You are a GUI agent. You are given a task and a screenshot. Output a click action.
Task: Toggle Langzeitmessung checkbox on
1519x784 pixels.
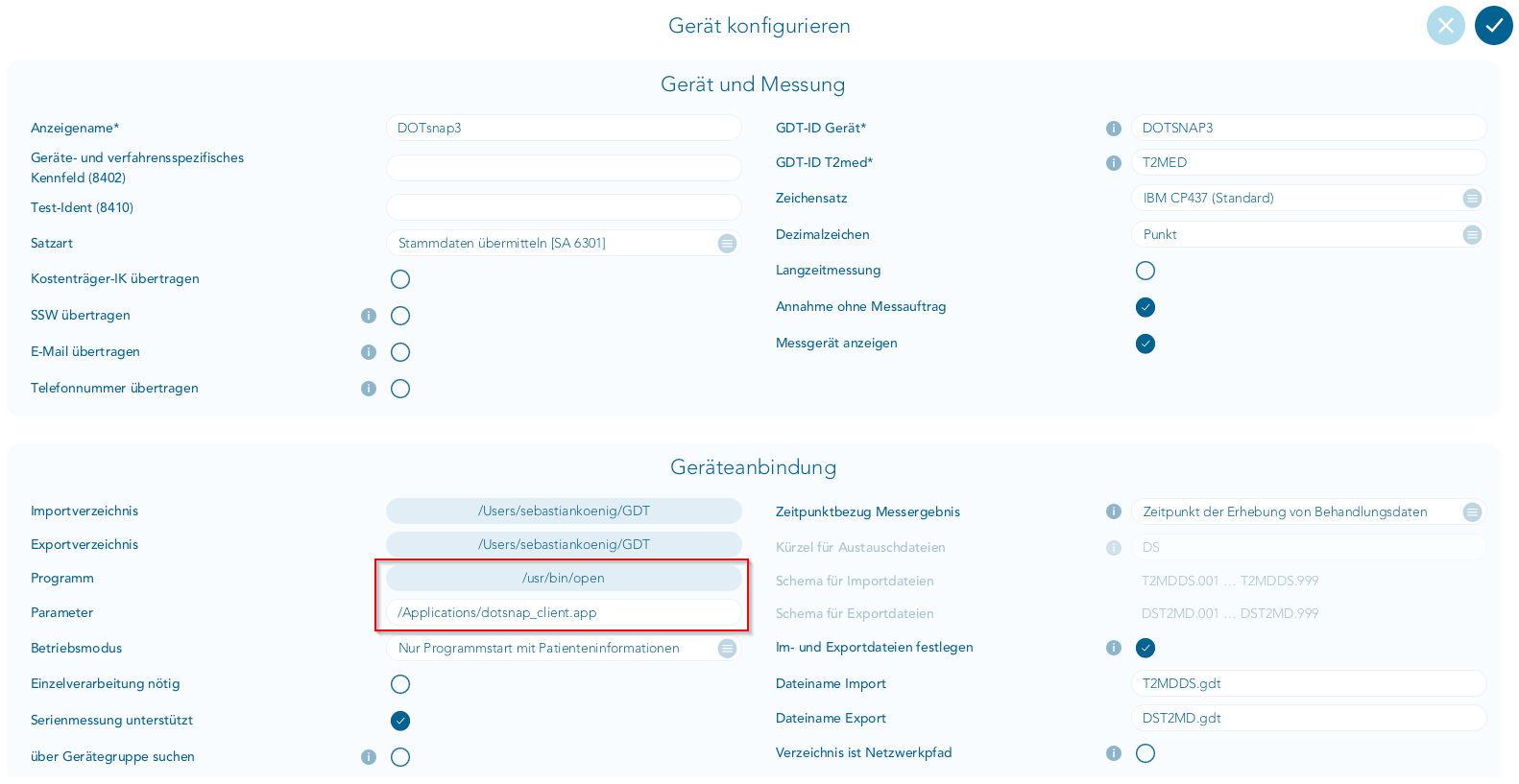[1145, 271]
